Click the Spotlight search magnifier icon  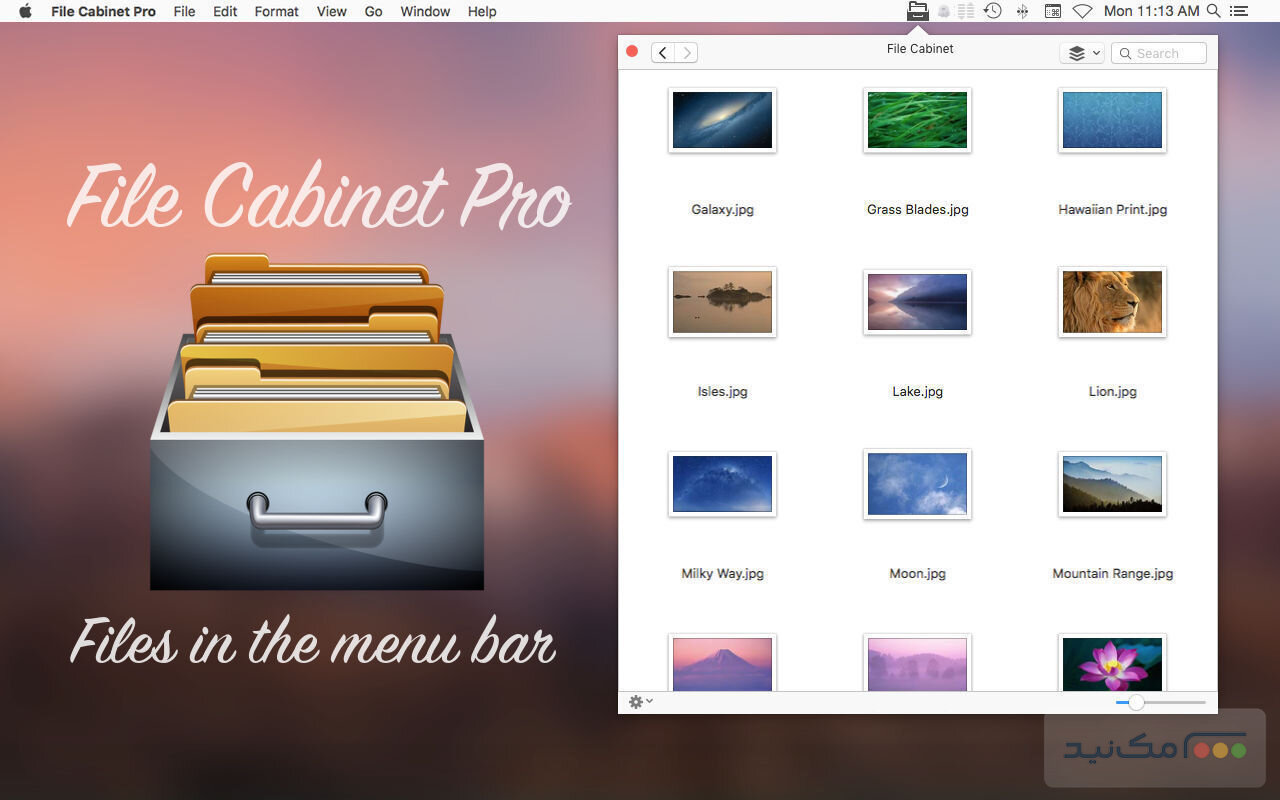point(1213,11)
